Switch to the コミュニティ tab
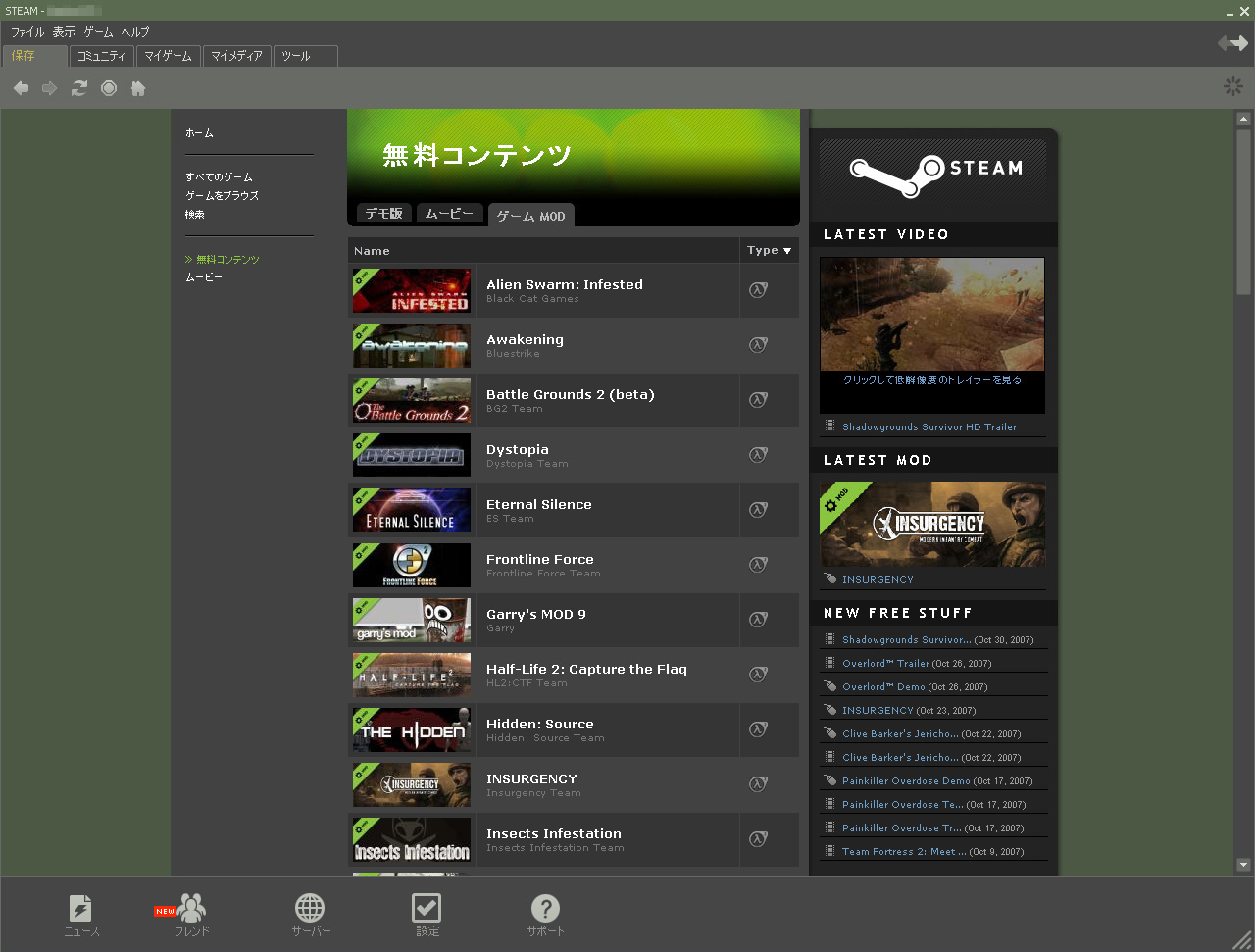Viewport: 1255px width, 952px height. 102,56
